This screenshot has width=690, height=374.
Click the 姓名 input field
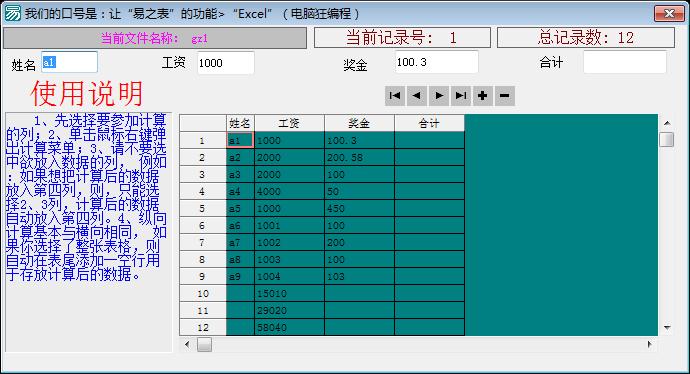click(x=70, y=62)
